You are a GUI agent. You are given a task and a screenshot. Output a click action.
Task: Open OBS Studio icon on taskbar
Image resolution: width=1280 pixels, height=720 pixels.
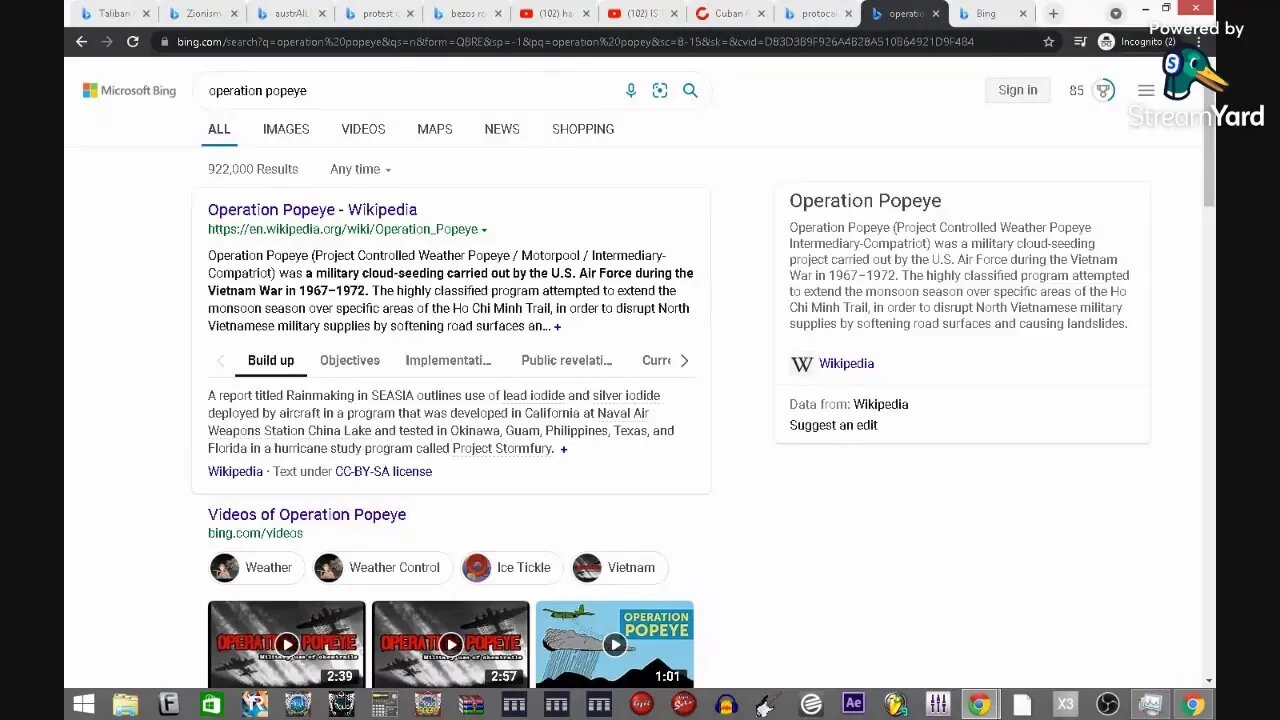[x=1107, y=705]
